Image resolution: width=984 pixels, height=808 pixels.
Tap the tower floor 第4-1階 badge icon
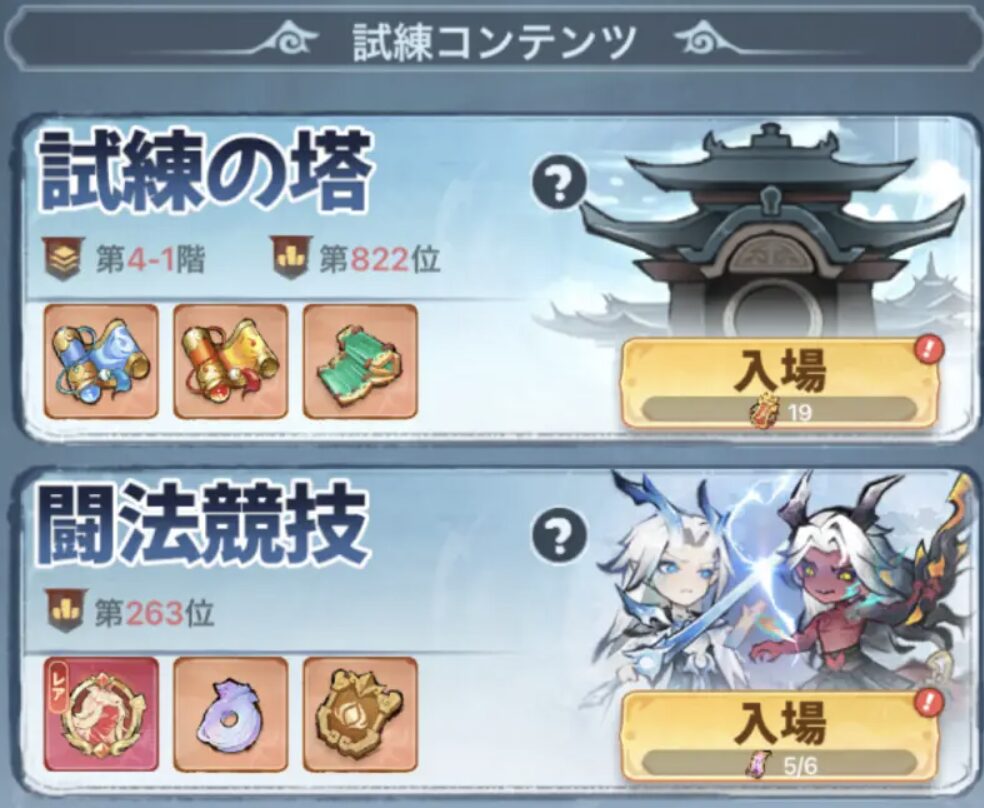(x=65, y=258)
